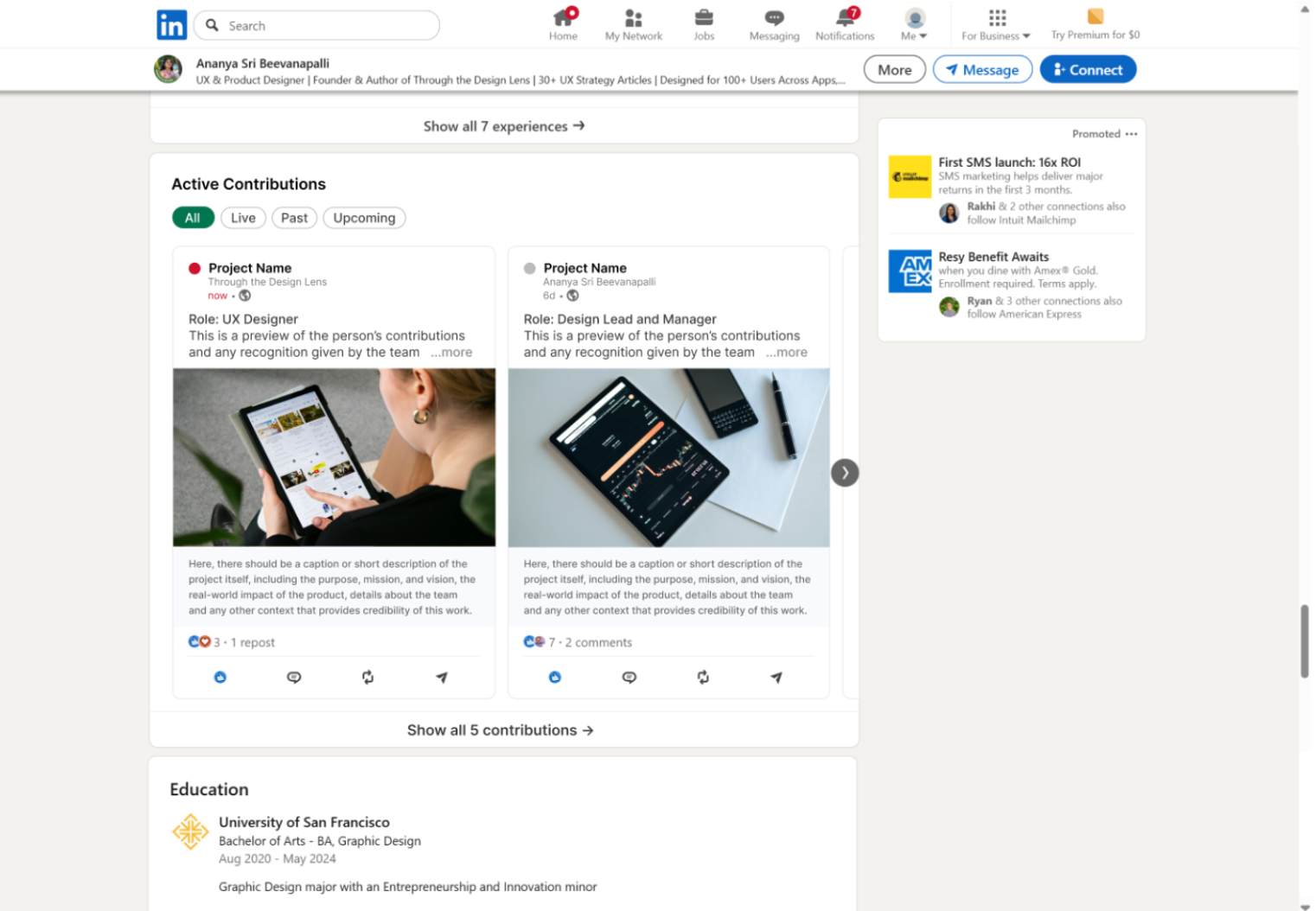Like the UX Designer project post
This screenshot has width=1316, height=911.
[x=220, y=678]
